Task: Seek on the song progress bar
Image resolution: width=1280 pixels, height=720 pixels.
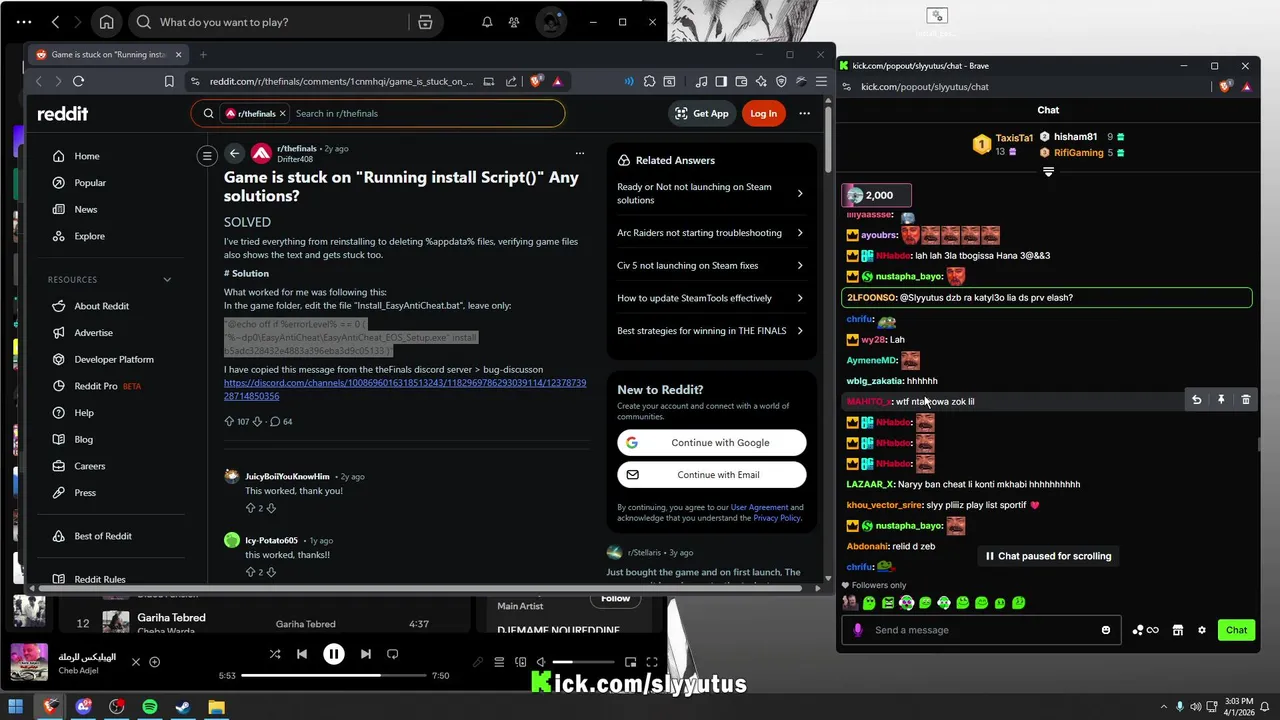Action: 333,676
